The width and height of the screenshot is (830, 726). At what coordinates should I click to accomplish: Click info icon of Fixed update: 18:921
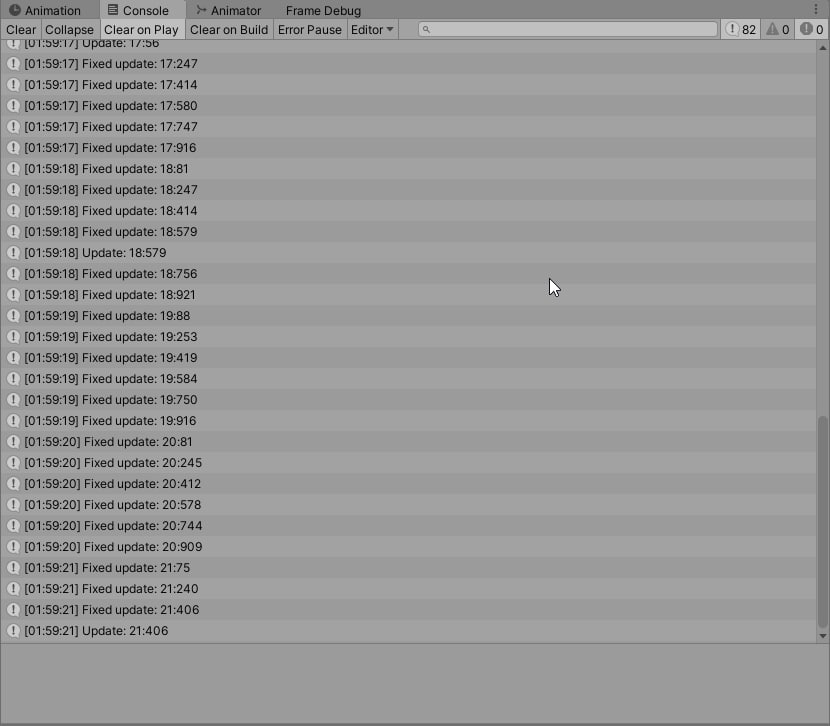point(13,295)
